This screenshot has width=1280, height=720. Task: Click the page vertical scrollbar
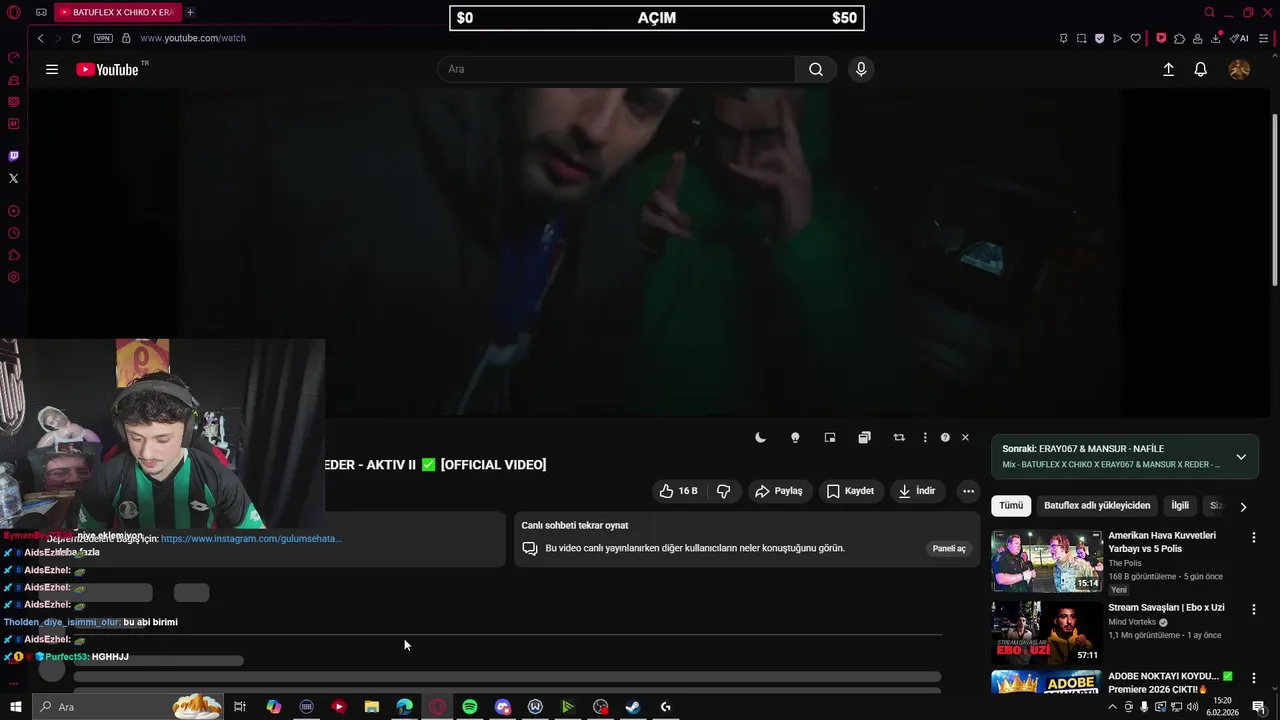1274,200
